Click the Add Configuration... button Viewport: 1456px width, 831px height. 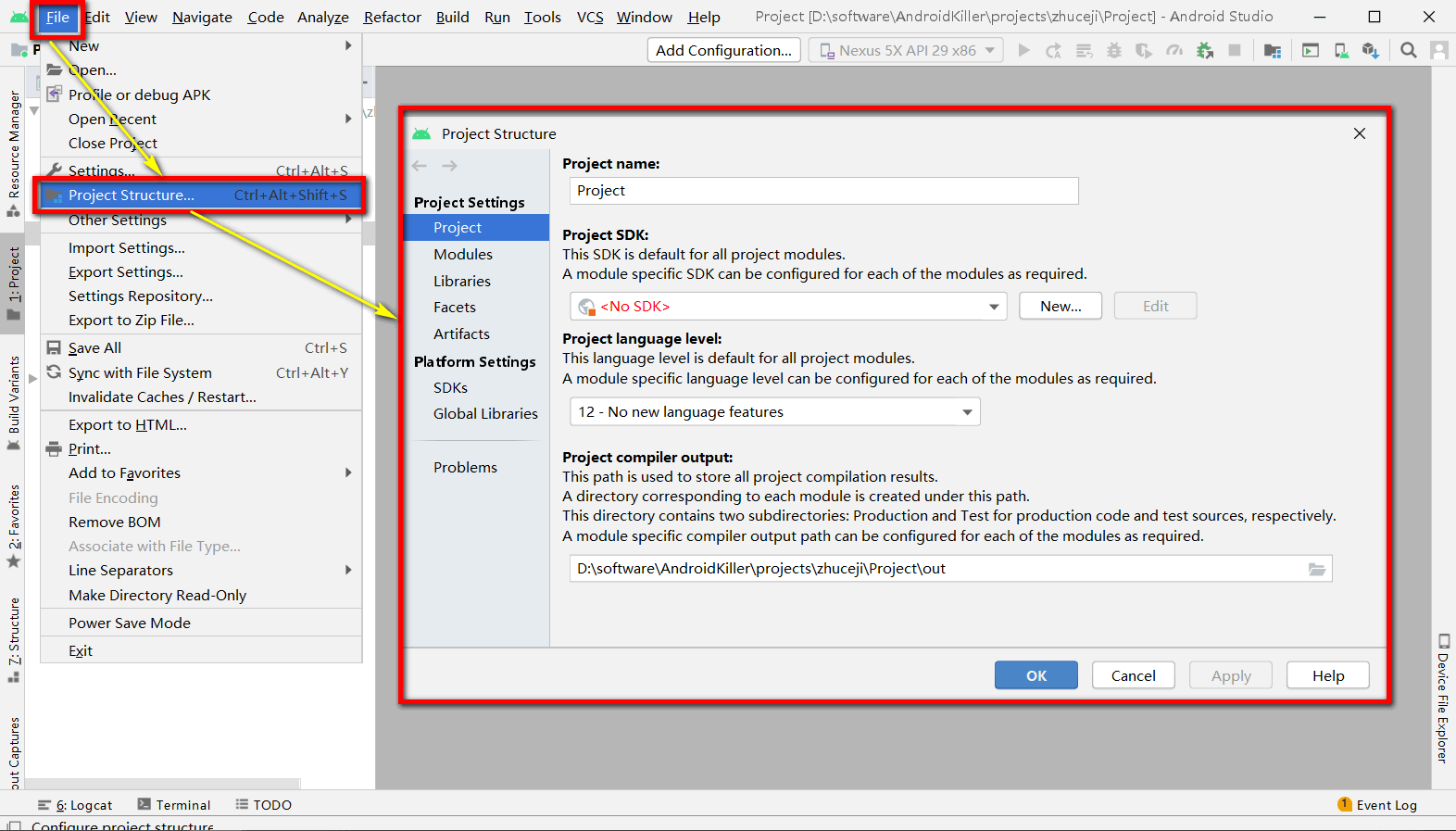click(x=723, y=50)
